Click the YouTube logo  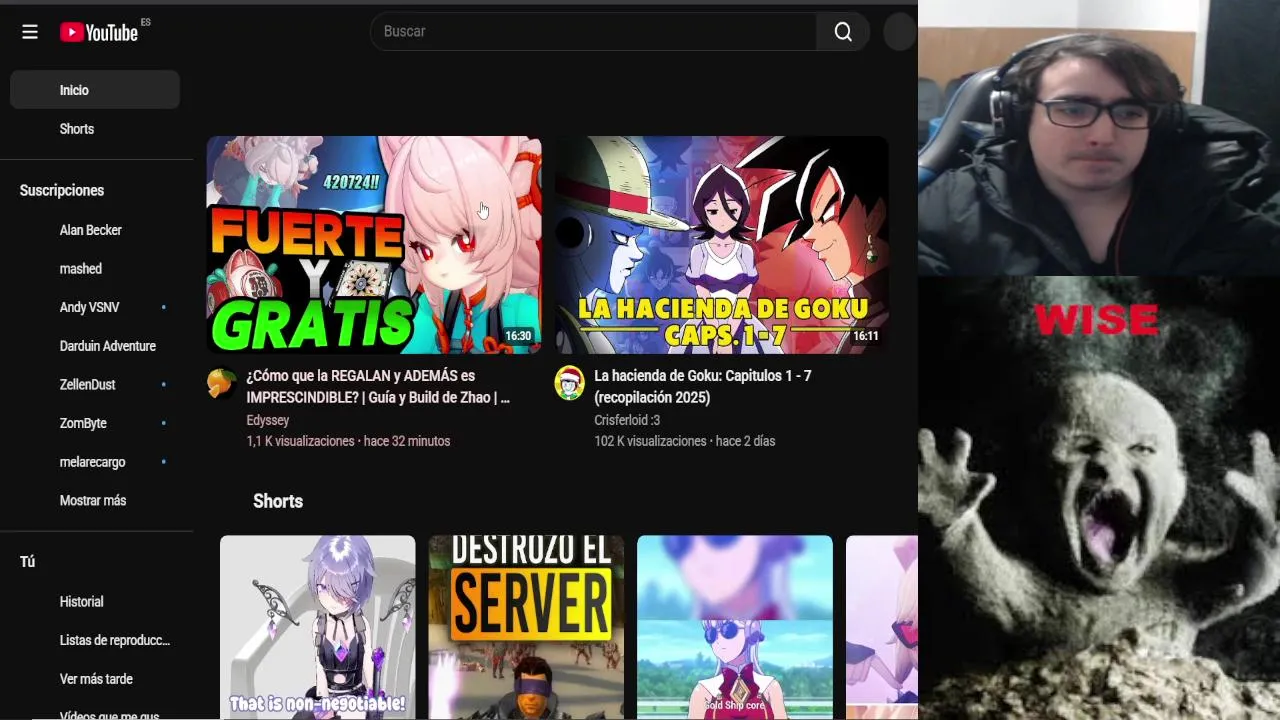pos(98,32)
